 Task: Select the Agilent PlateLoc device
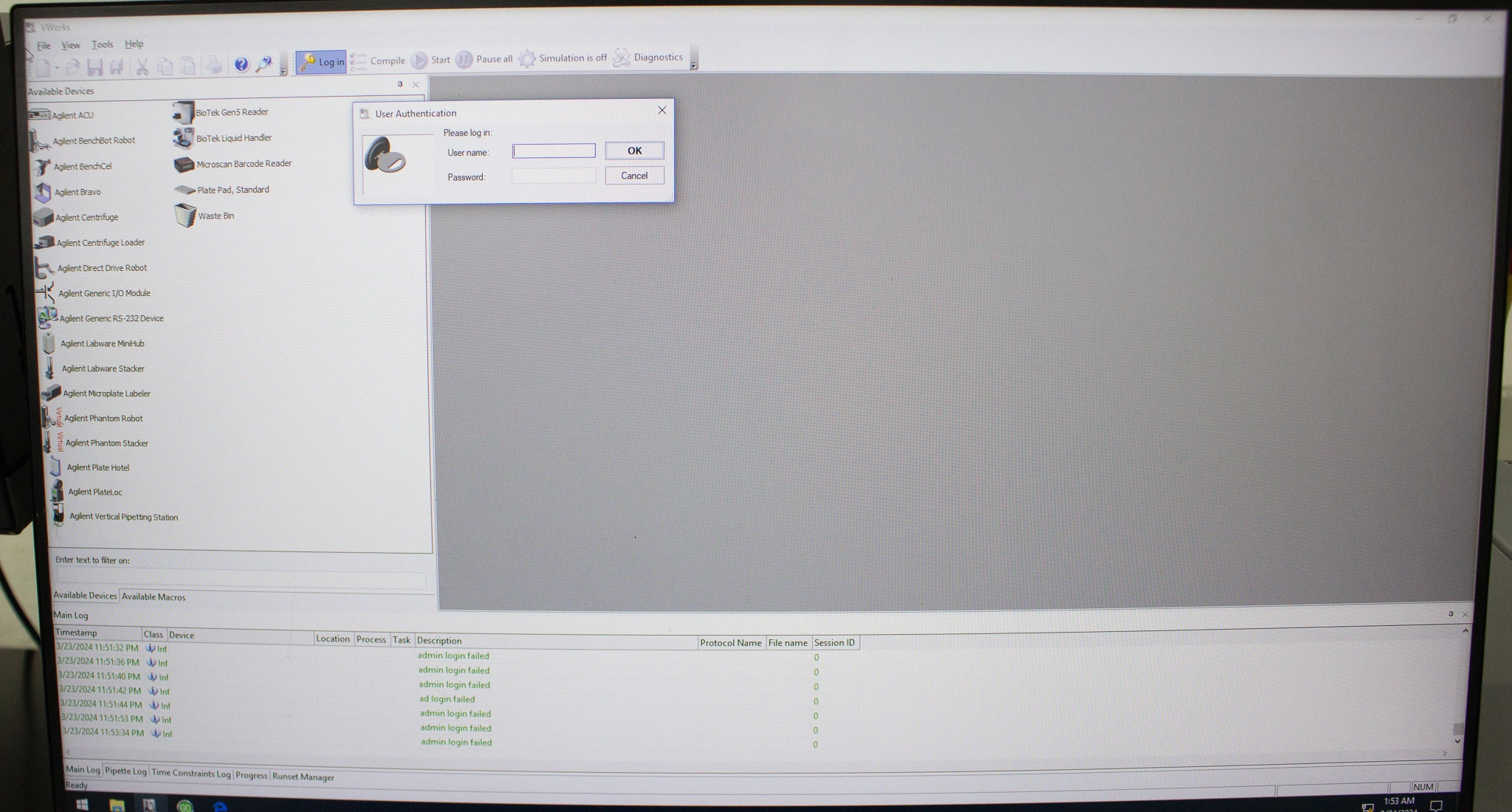pos(86,492)
